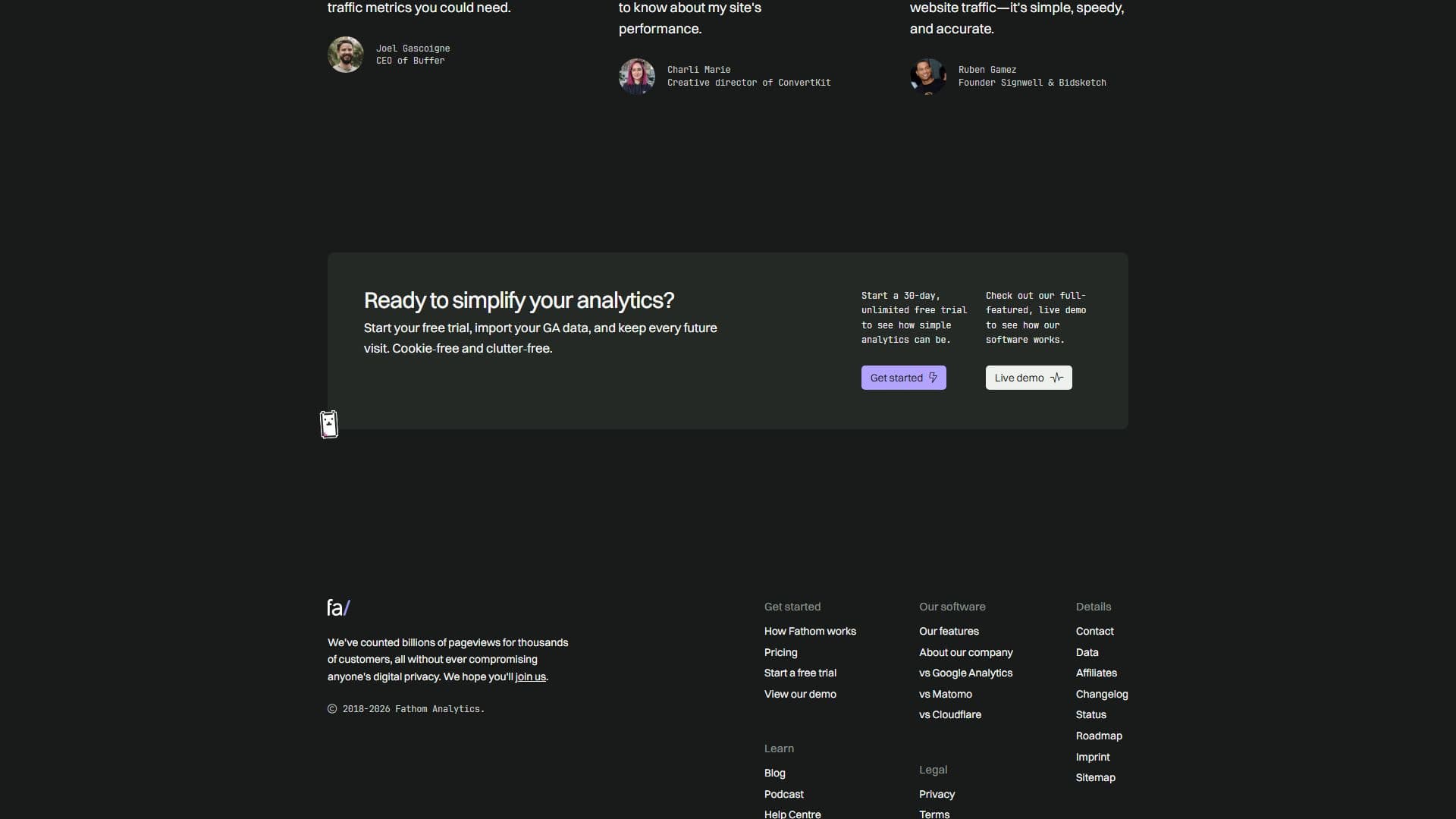Click the Get started button
Image resolution: width=1456 pixels, height=819 pixels.
click(904, 378)
